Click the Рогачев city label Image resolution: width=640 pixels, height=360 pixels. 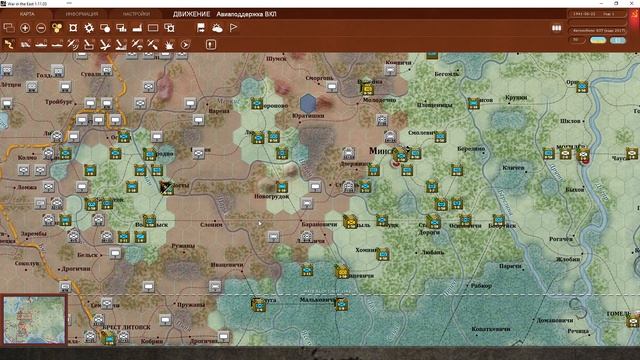[561, 239]
